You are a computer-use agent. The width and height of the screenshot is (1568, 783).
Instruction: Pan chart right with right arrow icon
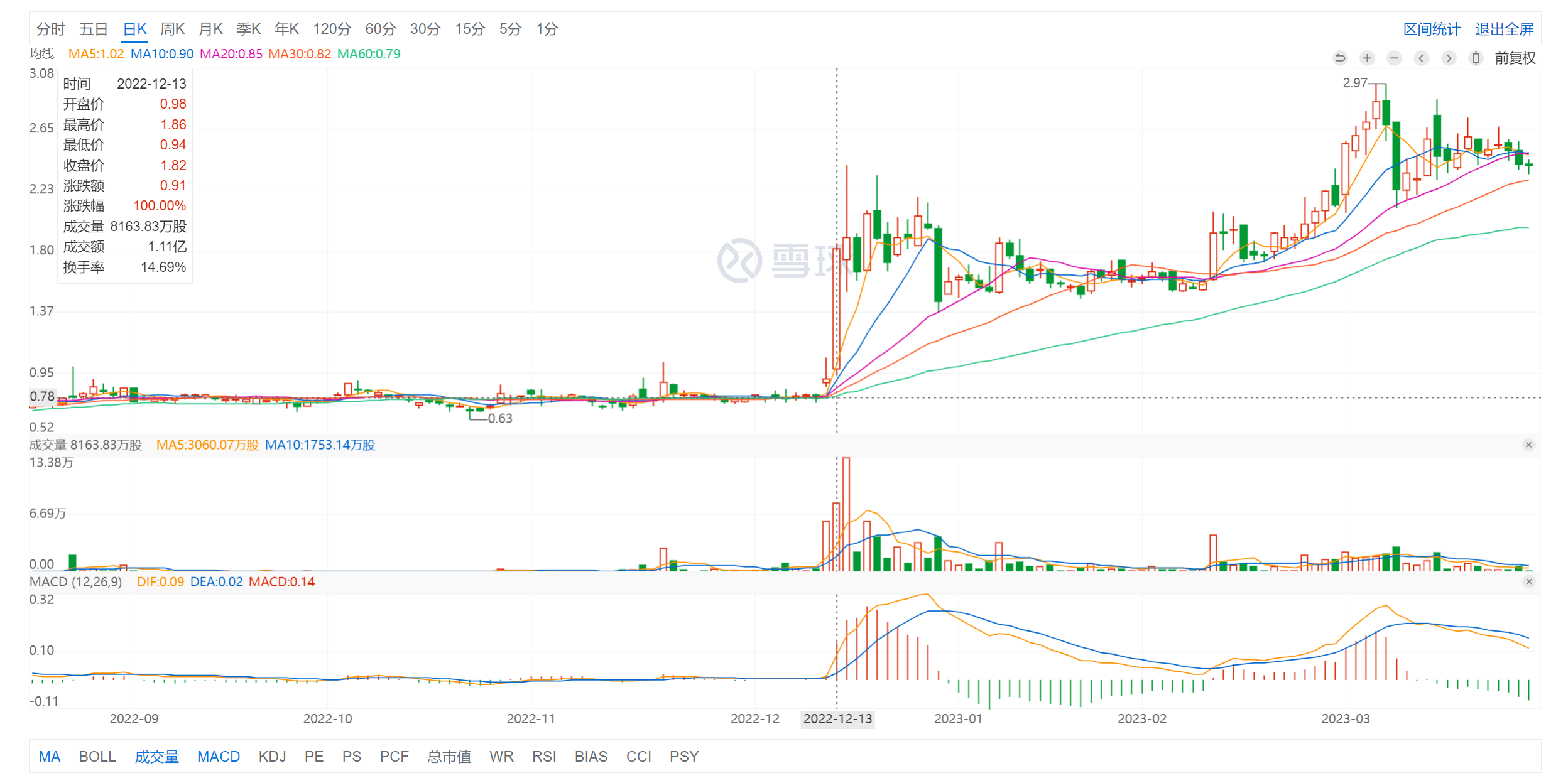(x=1449, y=58)
